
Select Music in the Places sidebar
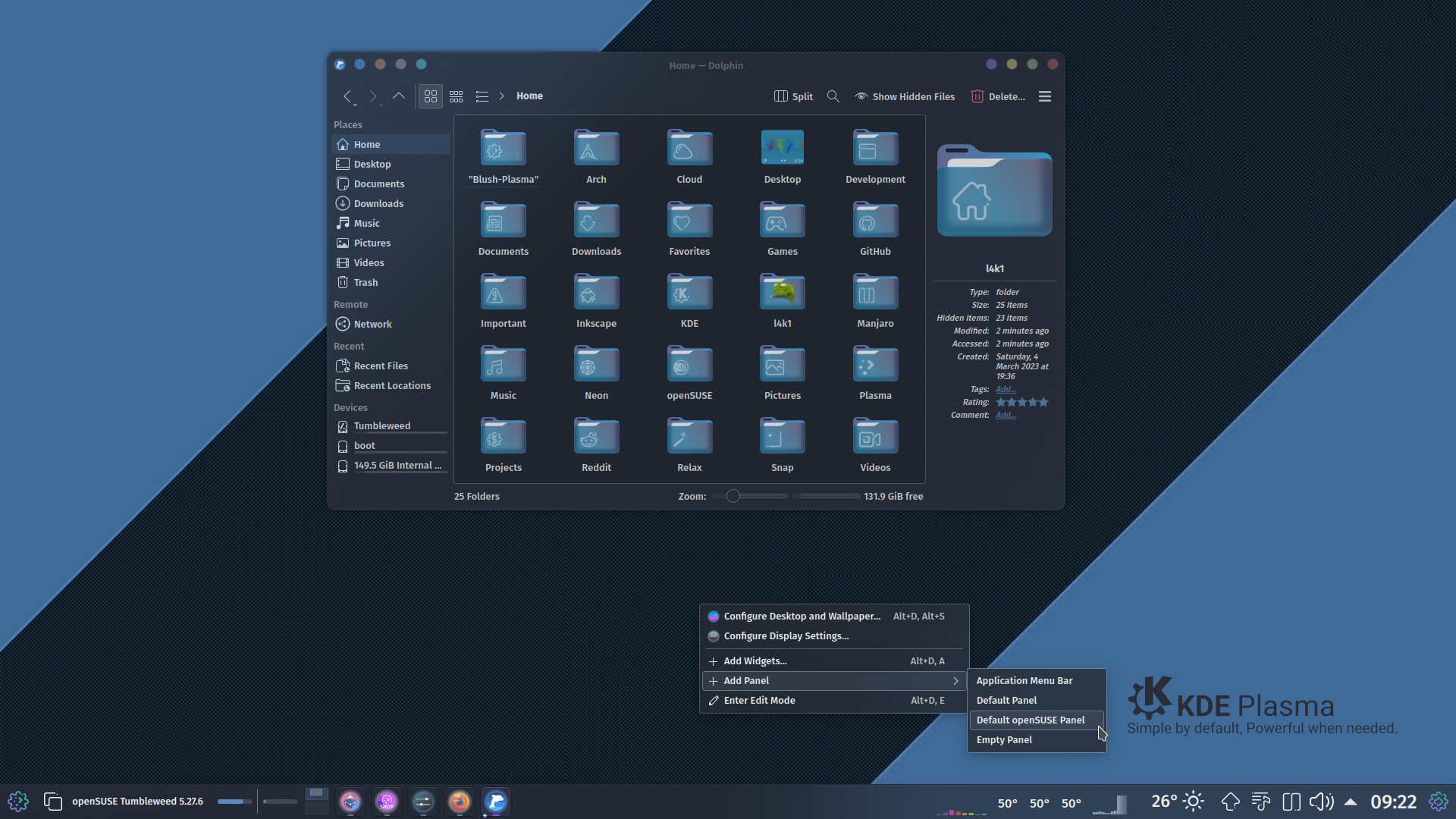391,223
